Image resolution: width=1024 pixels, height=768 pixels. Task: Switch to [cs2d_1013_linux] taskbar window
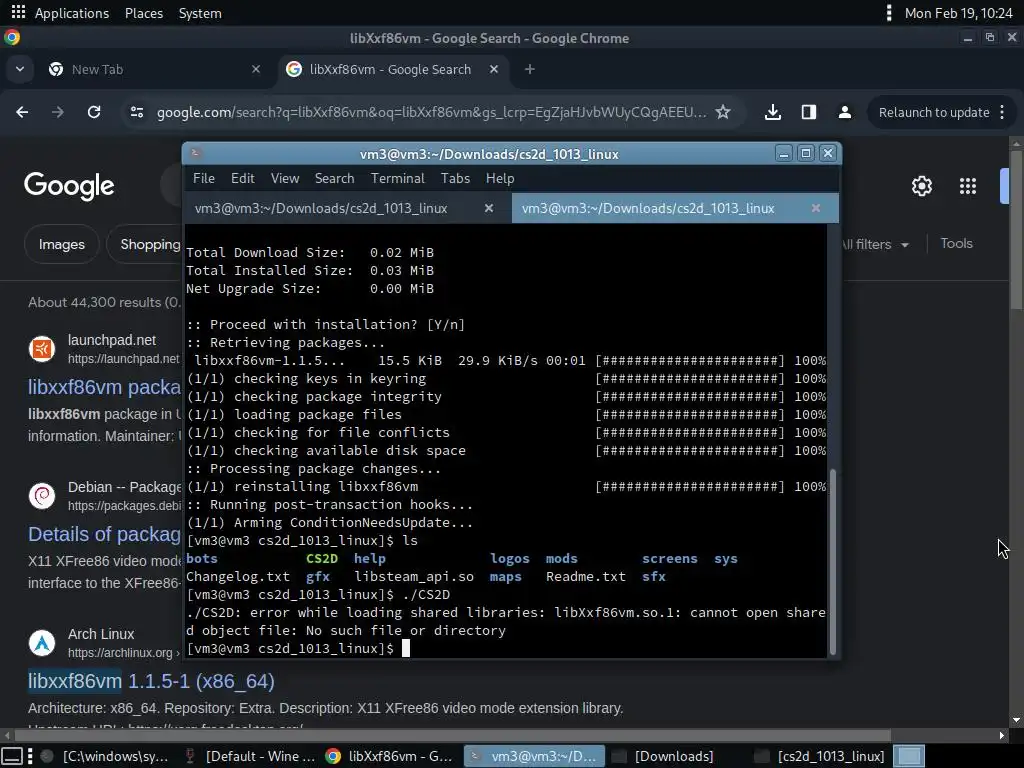821,756
